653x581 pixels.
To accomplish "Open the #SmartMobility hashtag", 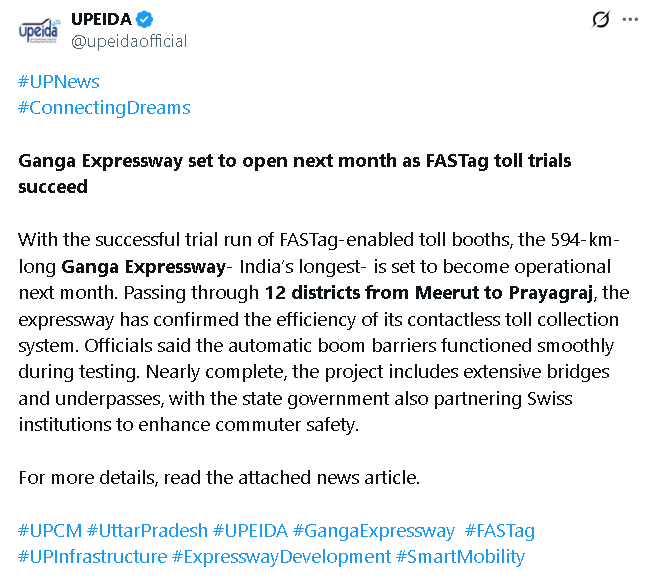I will click(x=460, y=556).
